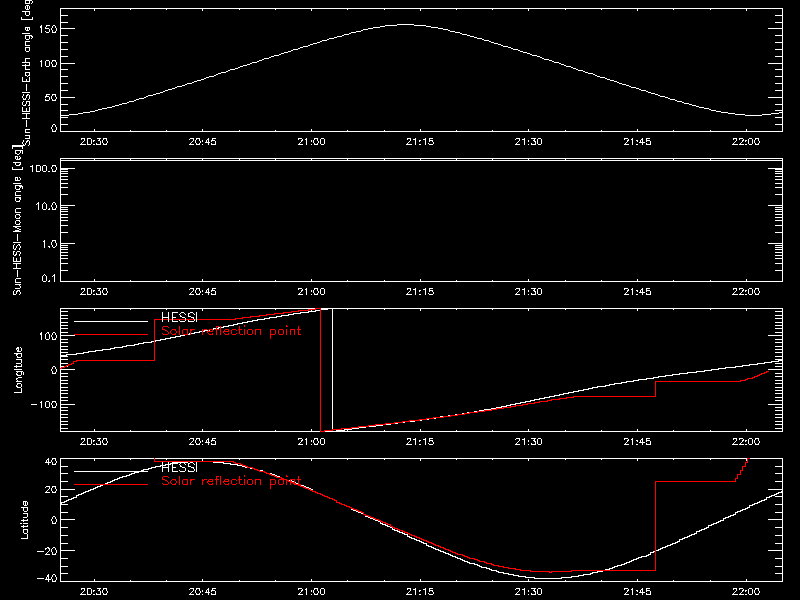800x600 pixels.
Task: Select HESSI legend text in Latitude plot
Action: coord(179,467)
